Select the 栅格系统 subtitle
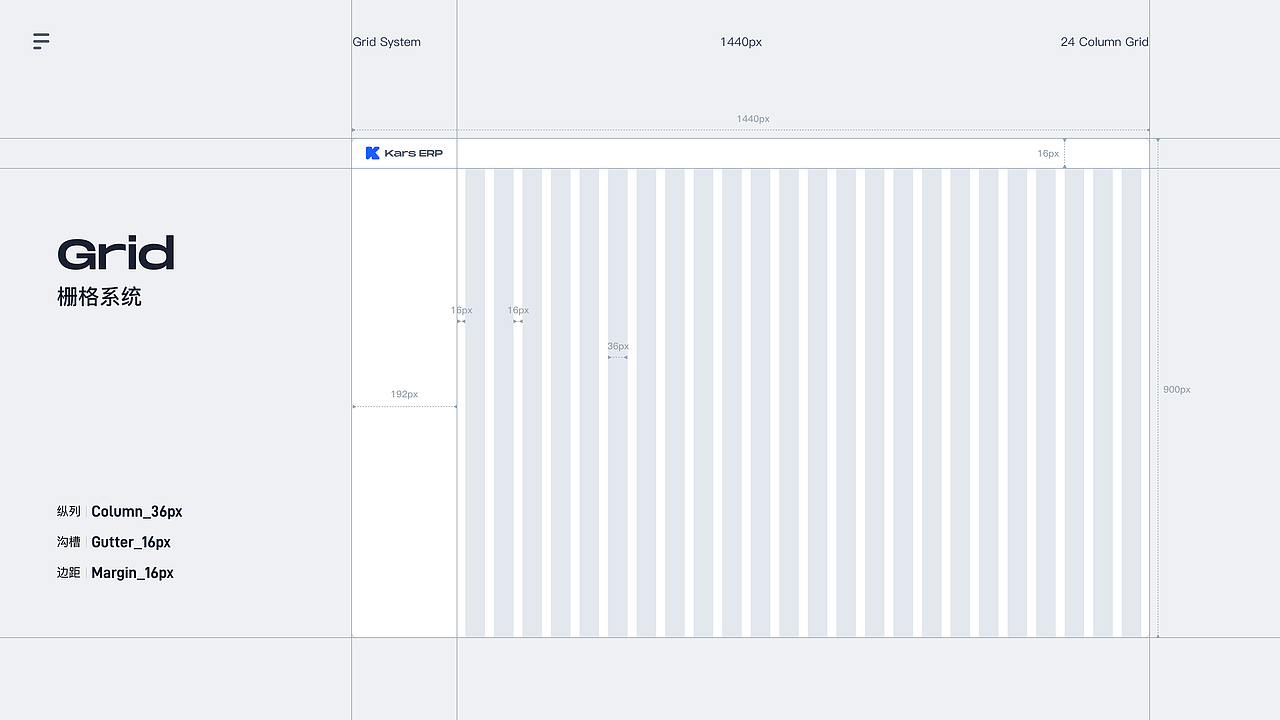Image resolution: width=1280 pixels, height=720 pixels. [x=99, y=297]
